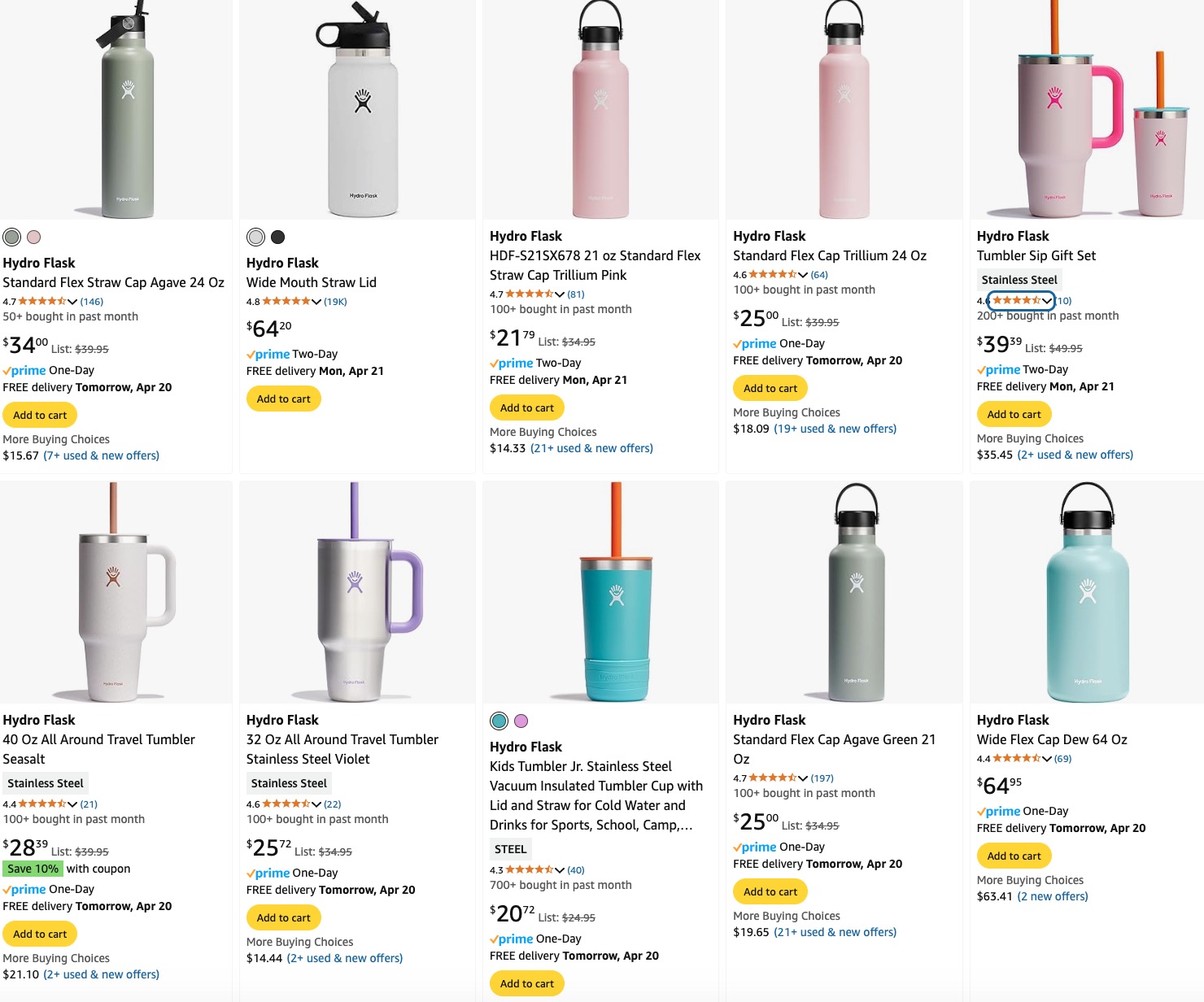Expand rating breakdown for Wide Flex Cap Dew
1204x1002 pixels.
click(1047, 759)
